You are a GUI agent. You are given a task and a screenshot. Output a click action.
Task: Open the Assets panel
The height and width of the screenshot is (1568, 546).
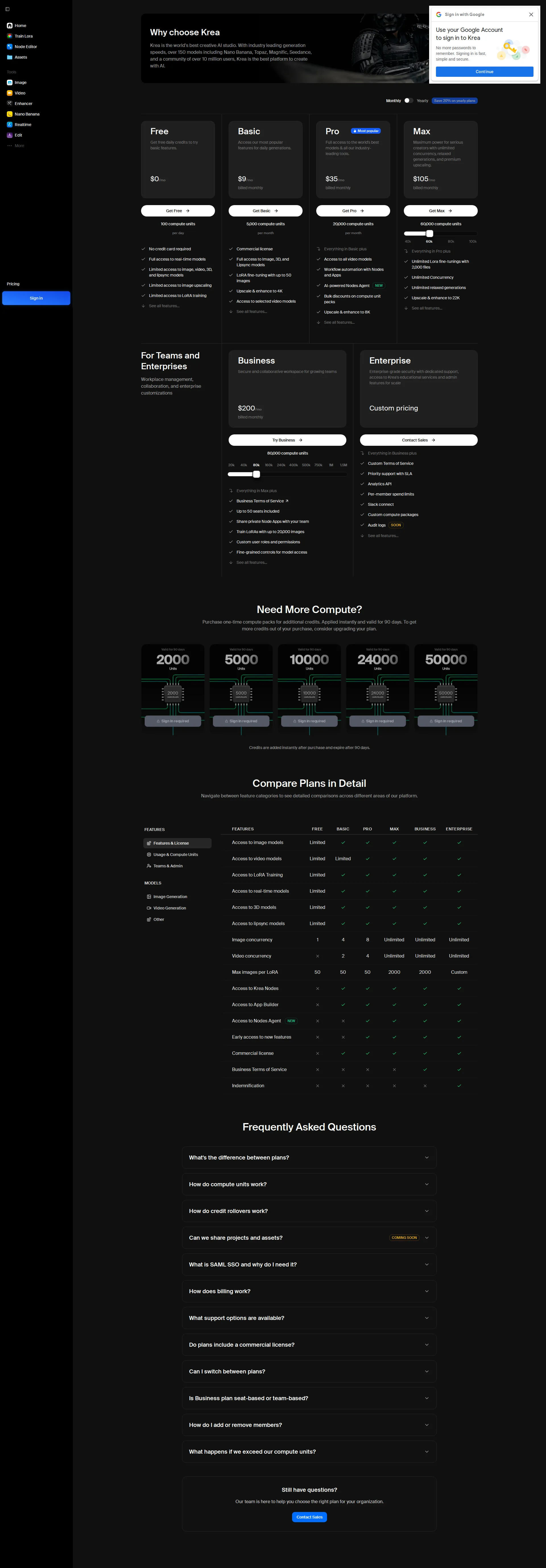(x=20, y=57)
